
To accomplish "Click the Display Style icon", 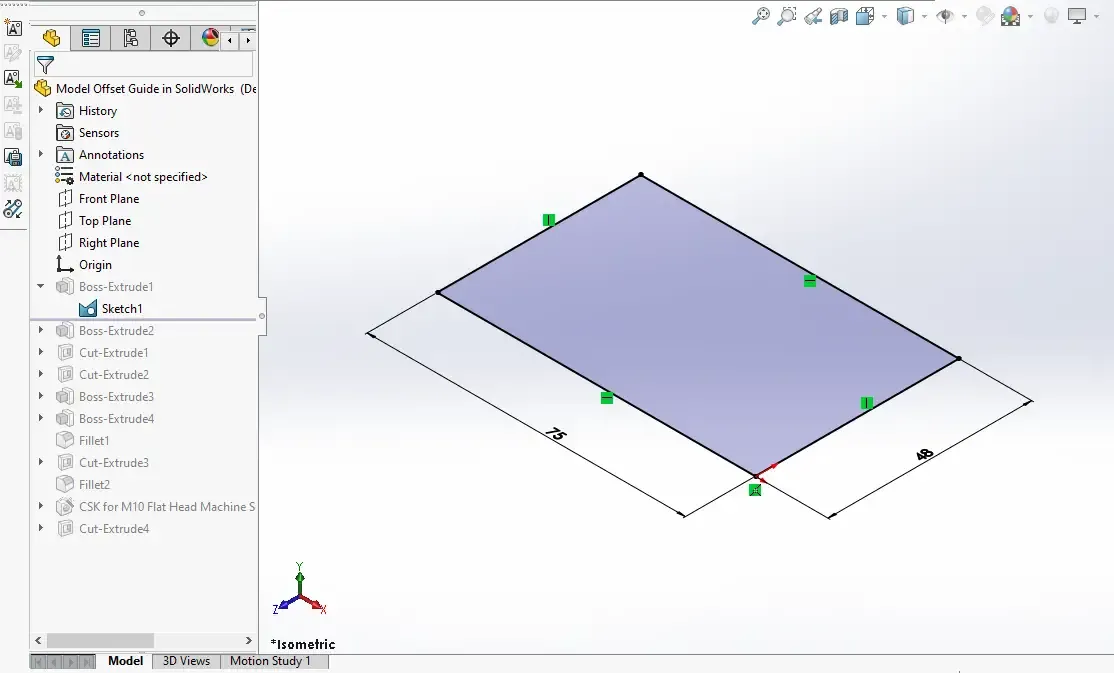I will pyautogui.click(x=905, y=16).
